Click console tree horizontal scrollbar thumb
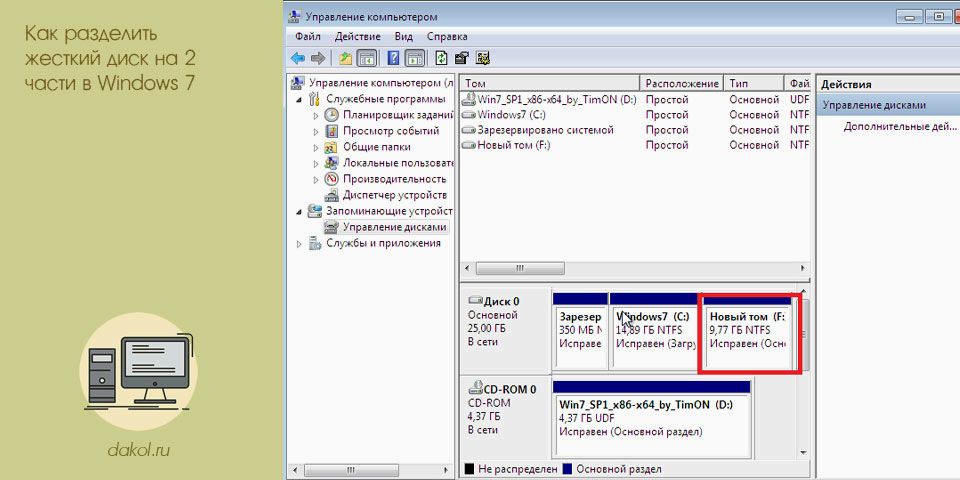The image size is (960, 480). [350, 471]
